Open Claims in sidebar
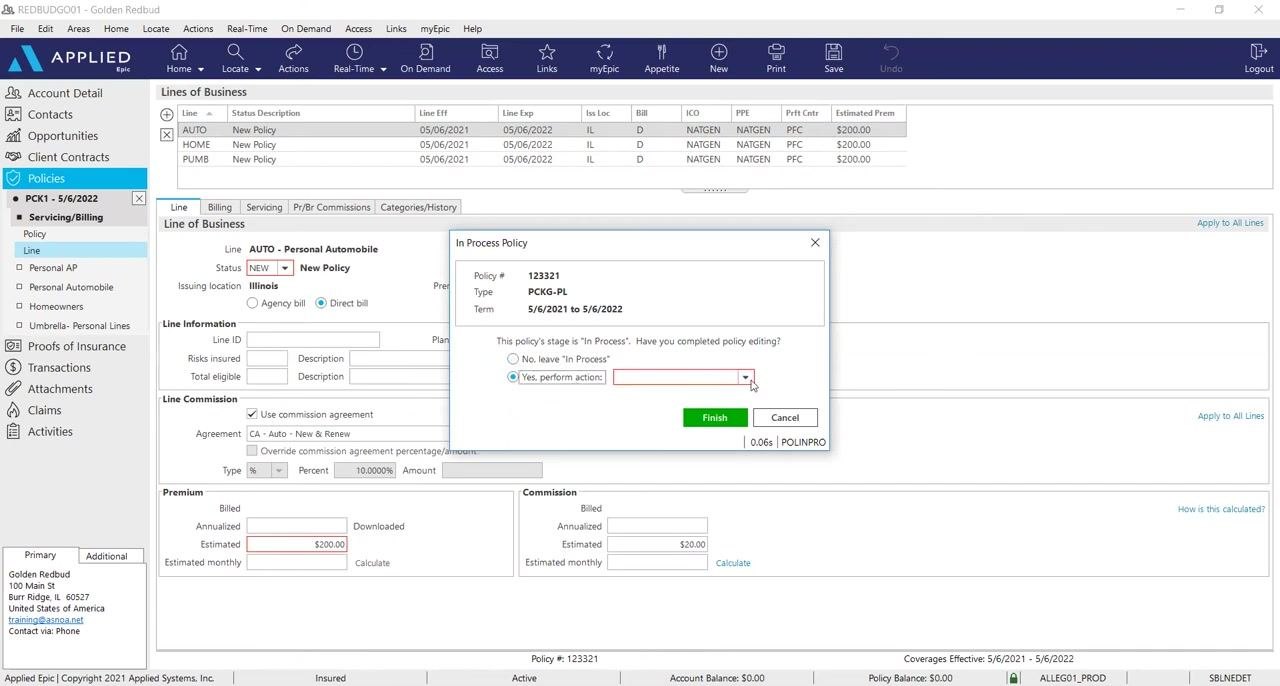This screenshot has height=686, width=1280. click(x=44, y=410)
